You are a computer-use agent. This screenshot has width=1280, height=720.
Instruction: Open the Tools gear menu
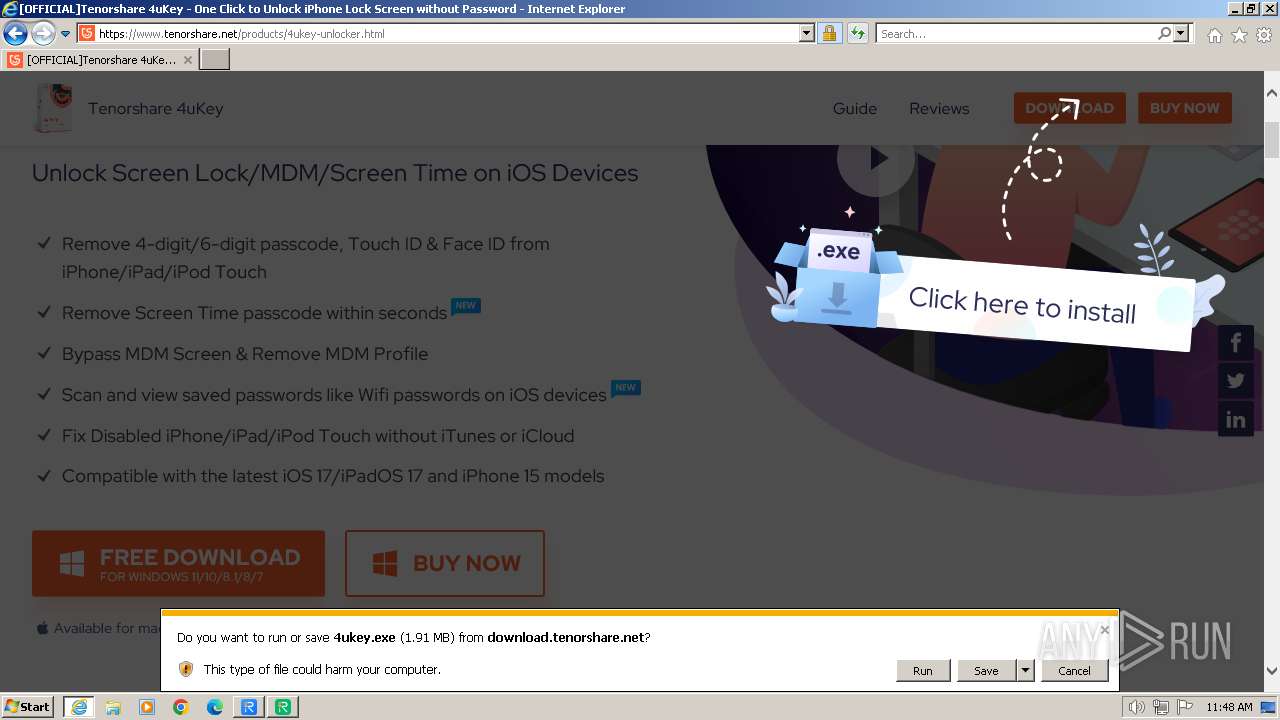point(1264,35)
